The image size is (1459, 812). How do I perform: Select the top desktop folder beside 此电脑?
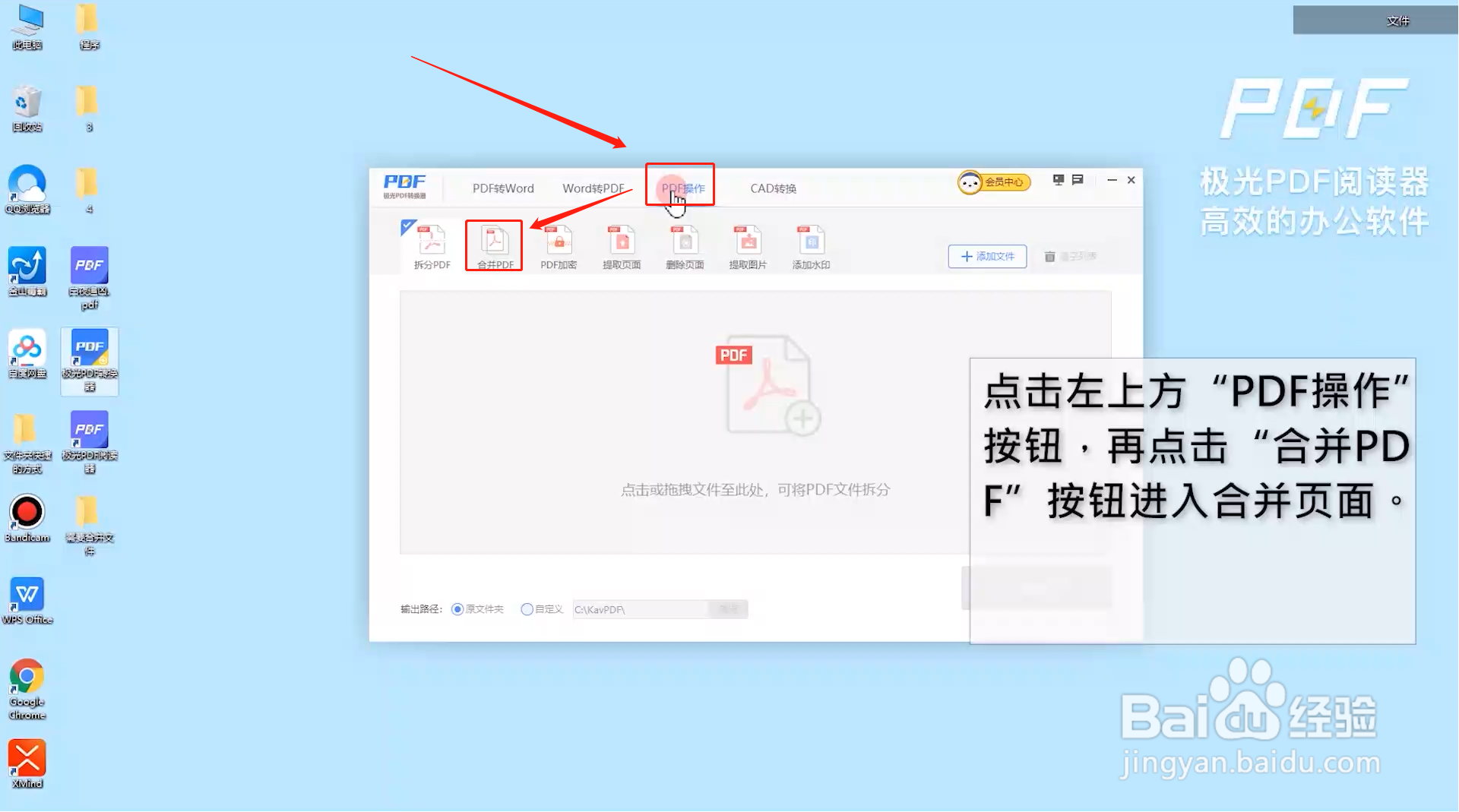pyautogui.click(x=88, y=27)
